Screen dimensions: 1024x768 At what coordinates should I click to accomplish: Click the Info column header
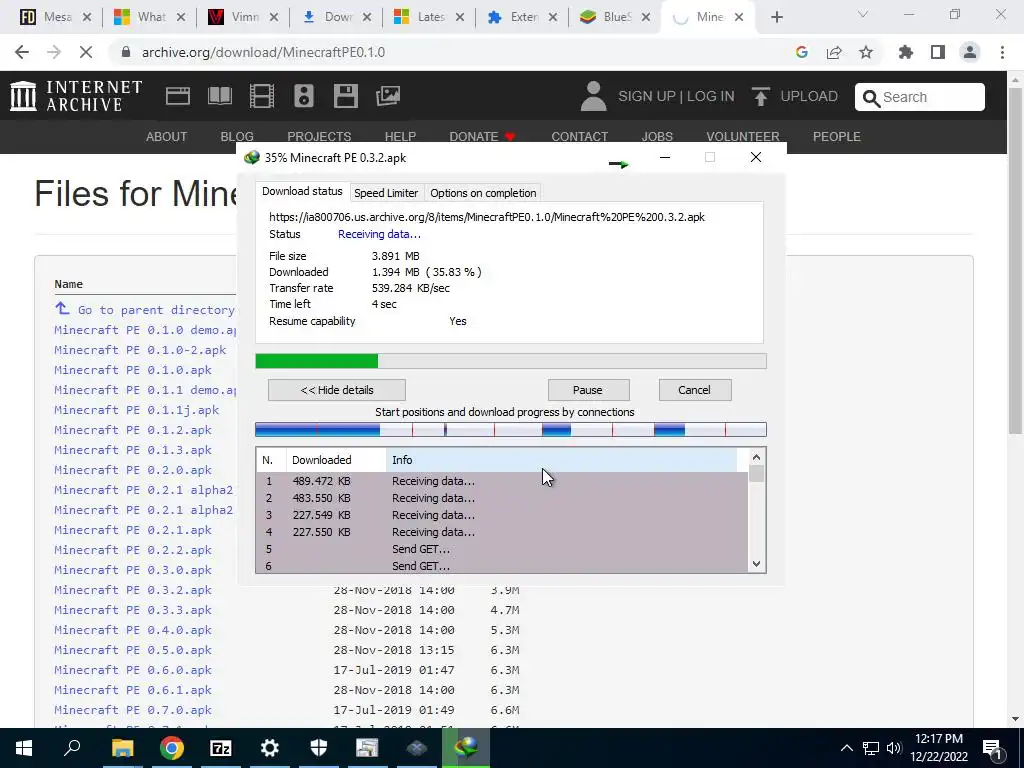562,460
